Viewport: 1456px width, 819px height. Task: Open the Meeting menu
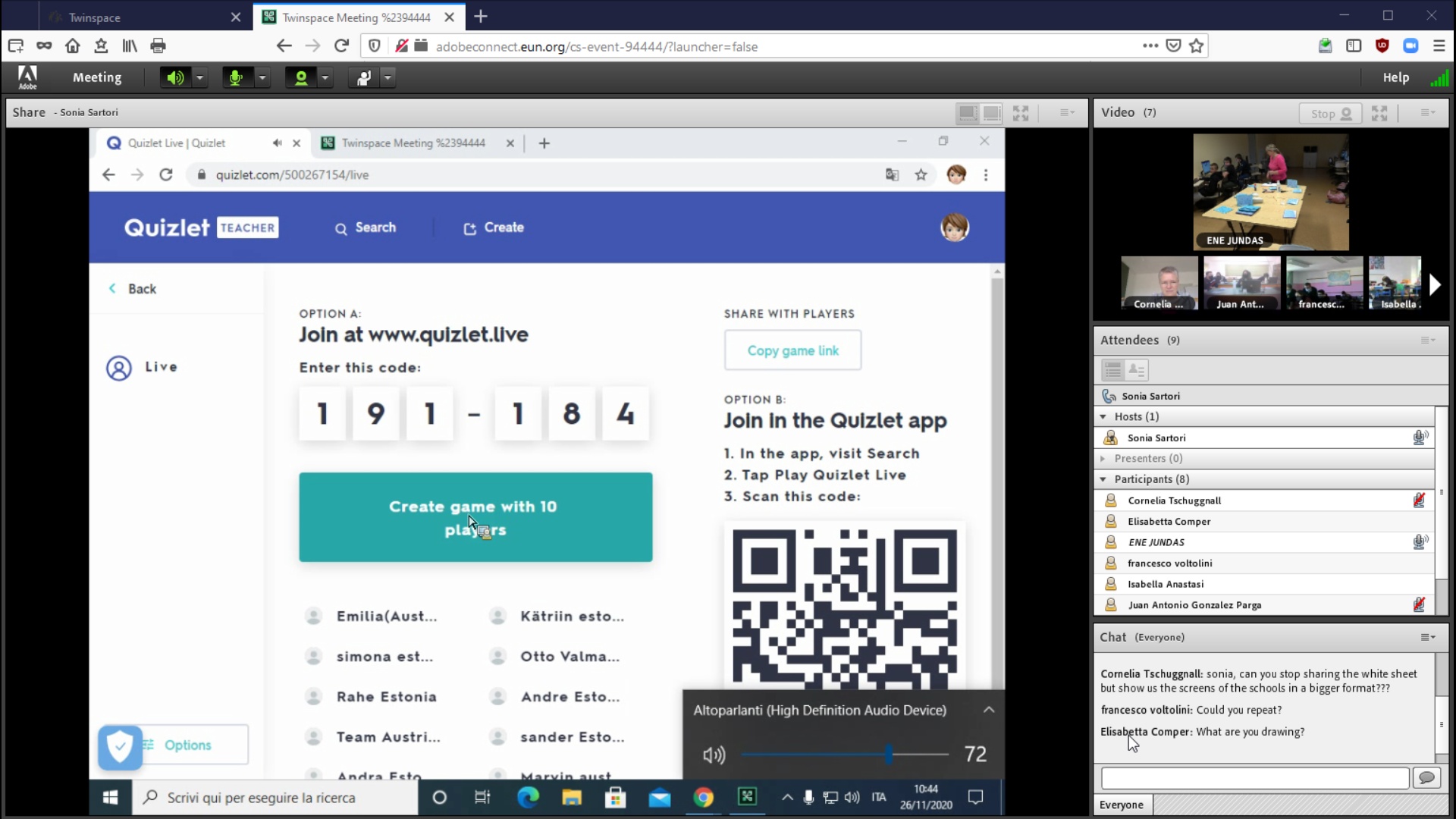coord(96,77)
